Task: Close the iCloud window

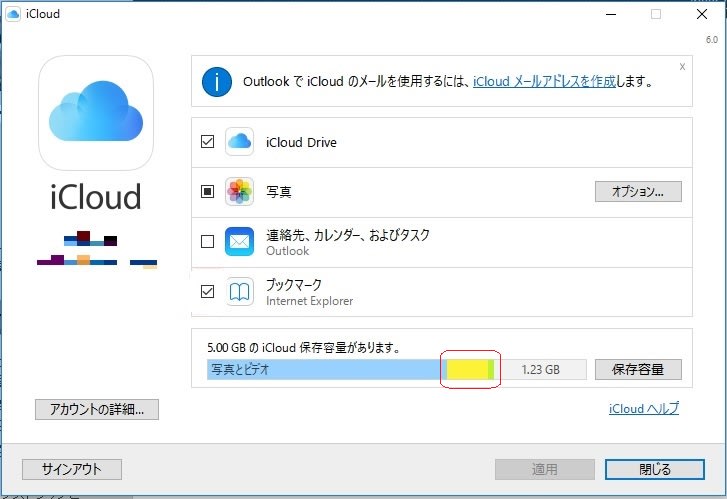Action: pos(702,14)
